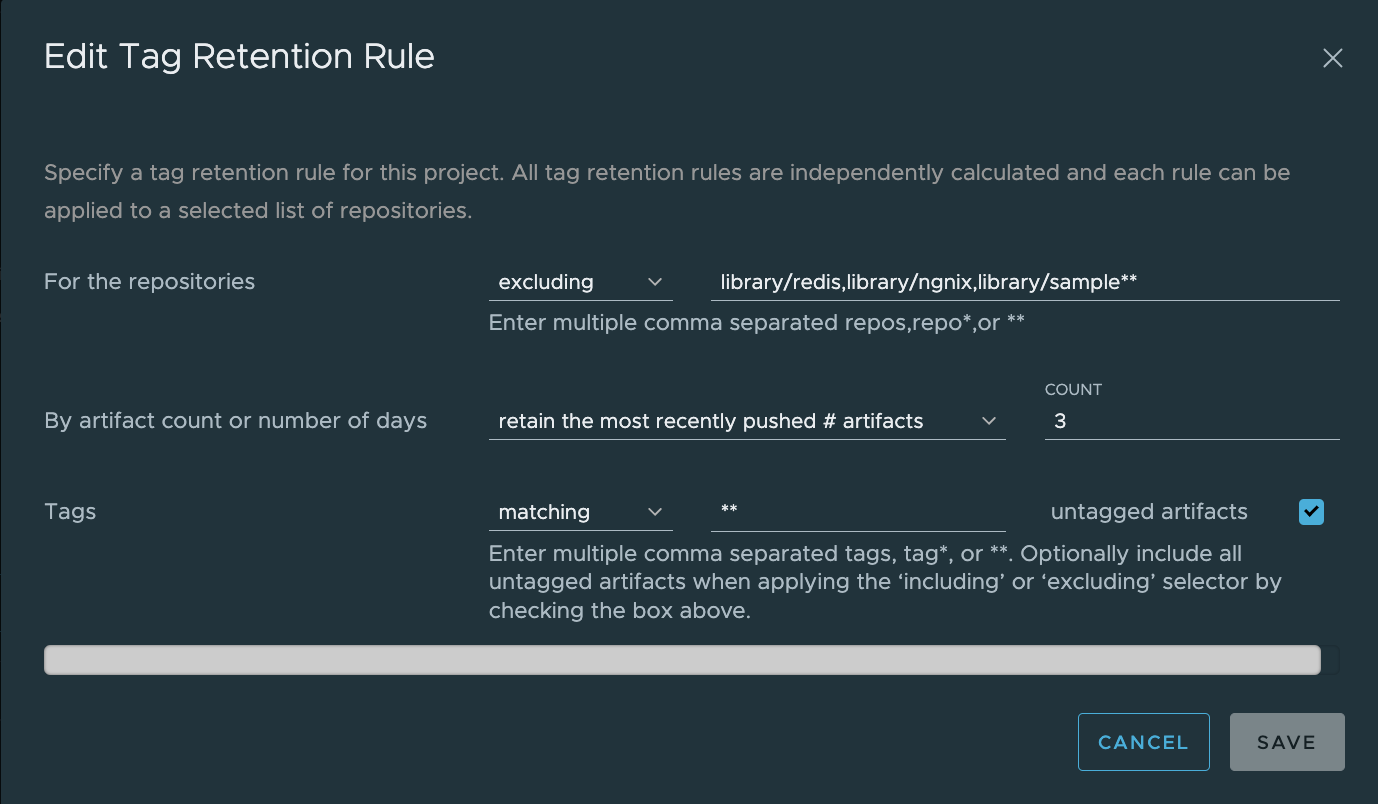The height and width of the screenshot is (804, 1378).
Task: Click the "By artifact count or number of days" label
Action: pyautogui.click(x=235, y=421)
